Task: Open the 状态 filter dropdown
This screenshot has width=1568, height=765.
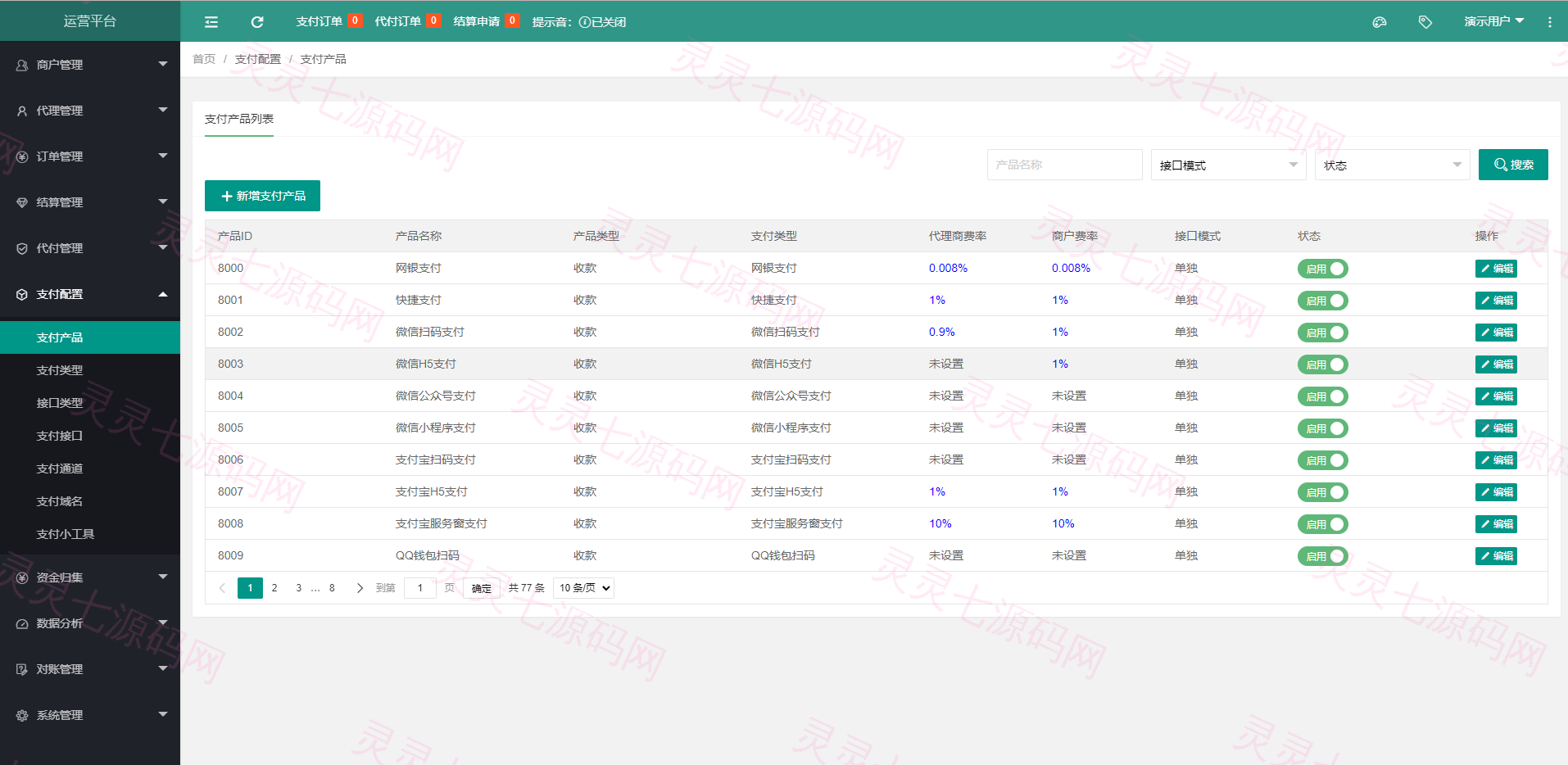Action: pos(1392,165)
